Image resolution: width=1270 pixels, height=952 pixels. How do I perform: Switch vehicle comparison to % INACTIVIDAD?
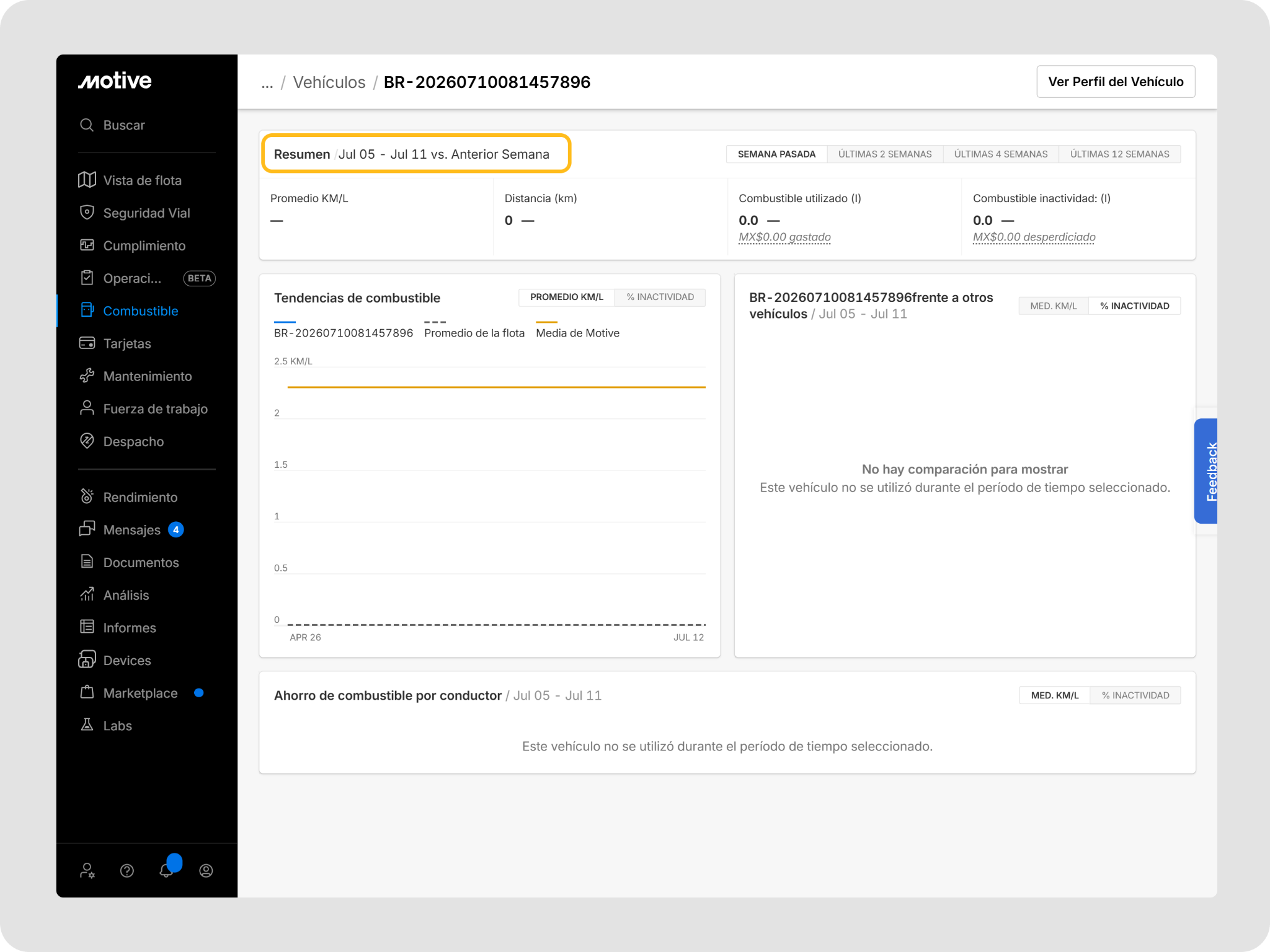(1134, 306)
